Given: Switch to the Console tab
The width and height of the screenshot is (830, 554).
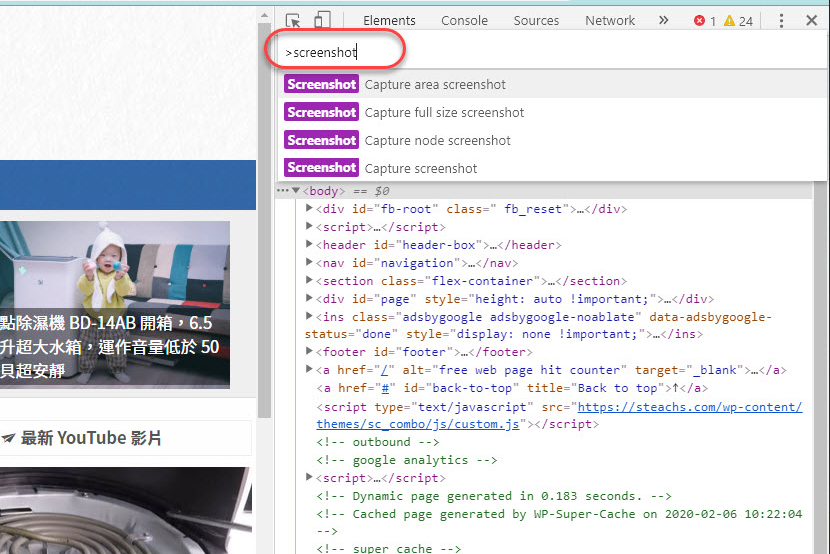Looking at the screenshot, I should (x=464, y=21).
